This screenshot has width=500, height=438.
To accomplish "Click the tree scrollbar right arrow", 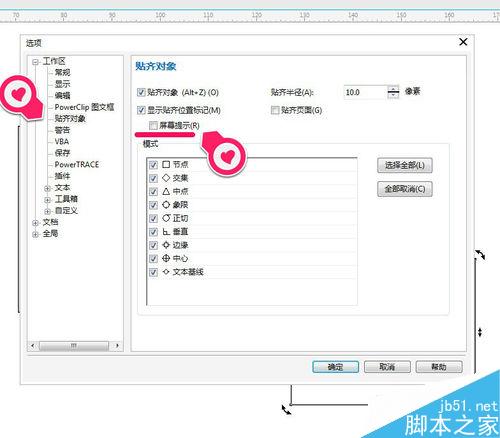I will point(117,346).
